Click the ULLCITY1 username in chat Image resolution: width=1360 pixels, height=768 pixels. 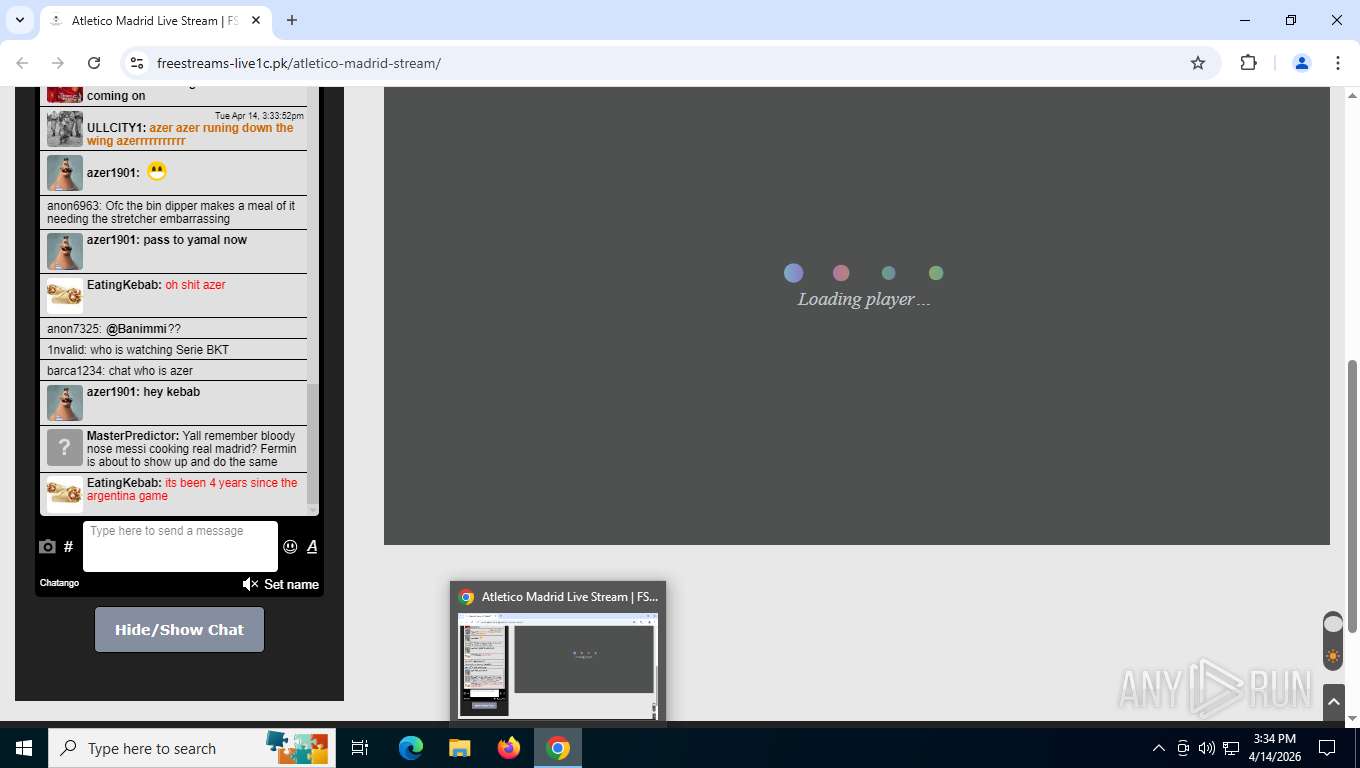(116, 128)
